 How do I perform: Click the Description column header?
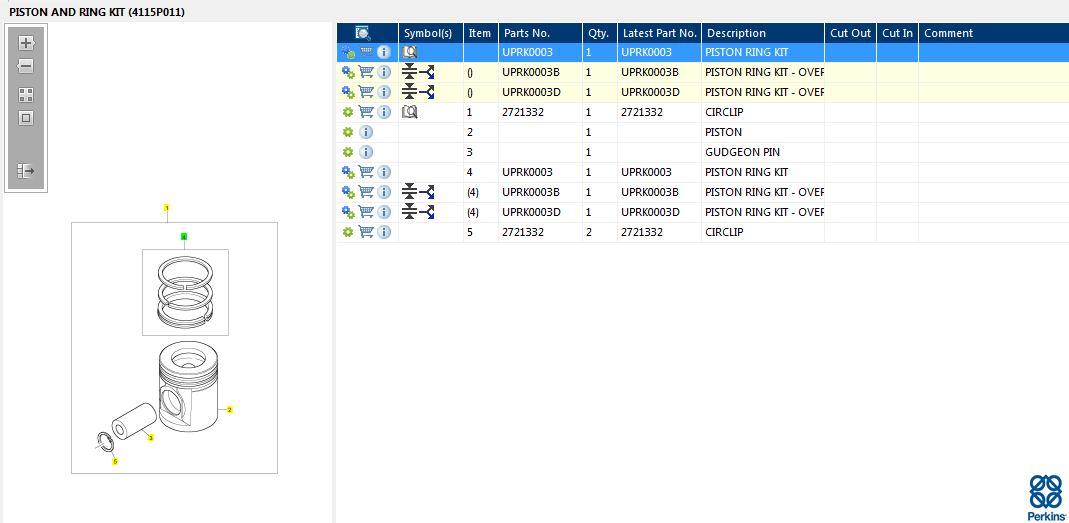click(x=736, y=33)
